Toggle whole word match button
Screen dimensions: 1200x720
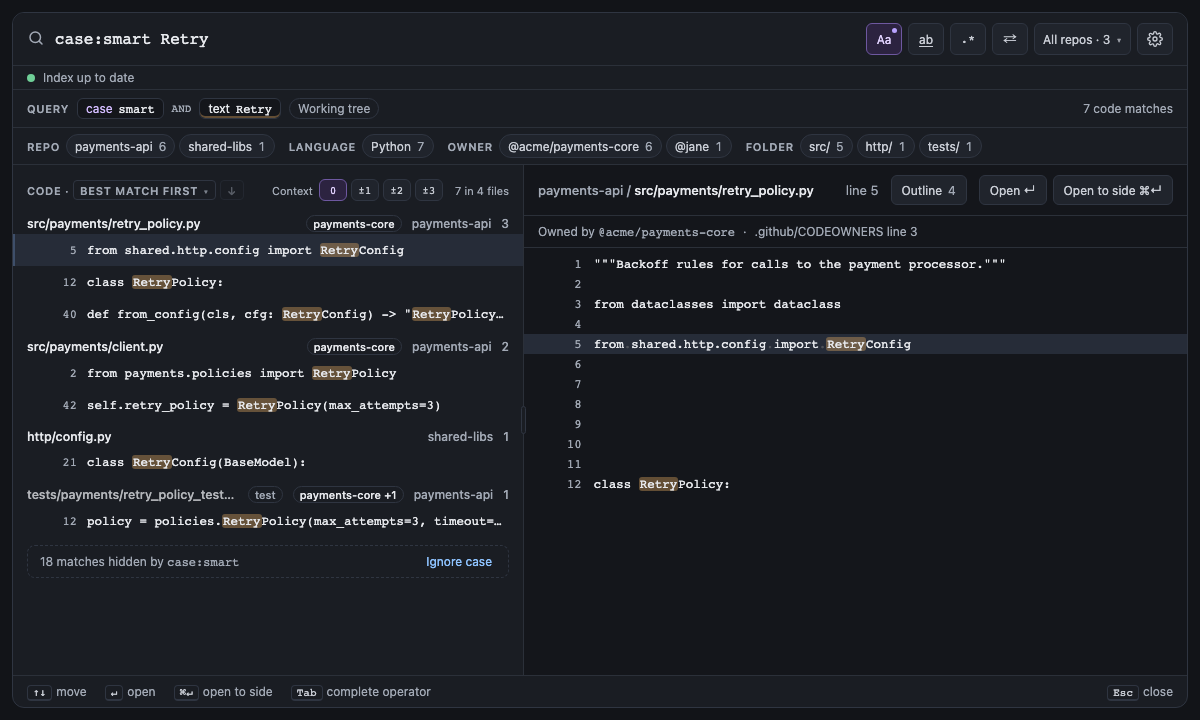[x=926, y=39]
